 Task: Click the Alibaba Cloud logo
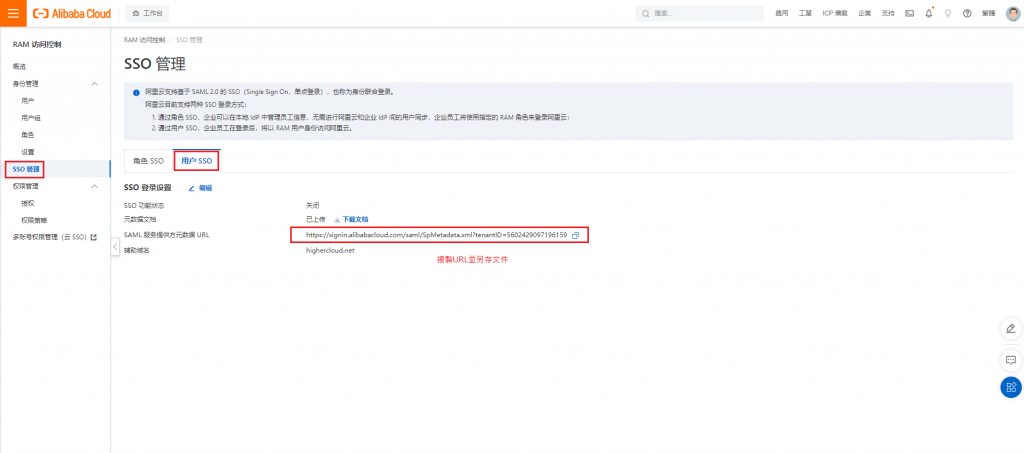coord(72,13)
